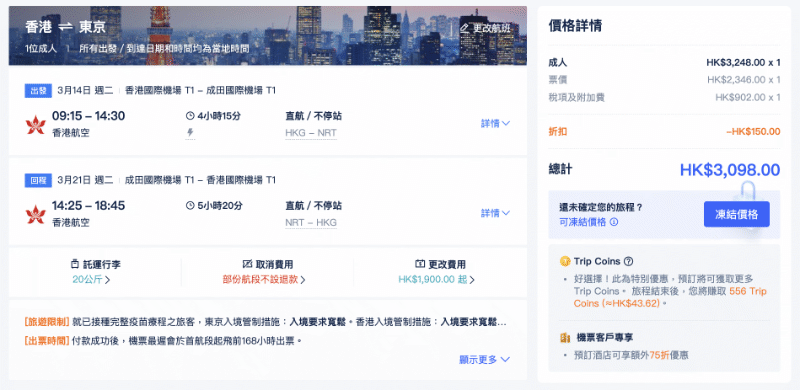The height and width of the screenshot is (390, 800).
Task: Click the HKG – NRT route code
Action: [311, 133]
